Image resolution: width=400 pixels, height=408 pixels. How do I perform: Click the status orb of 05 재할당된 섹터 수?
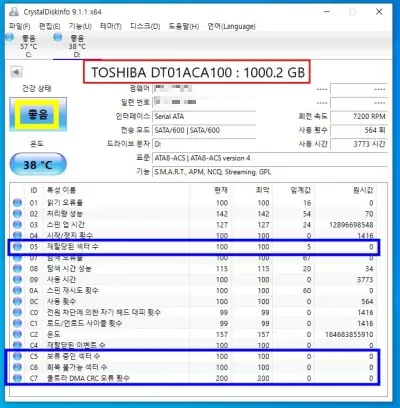point(17,247)
